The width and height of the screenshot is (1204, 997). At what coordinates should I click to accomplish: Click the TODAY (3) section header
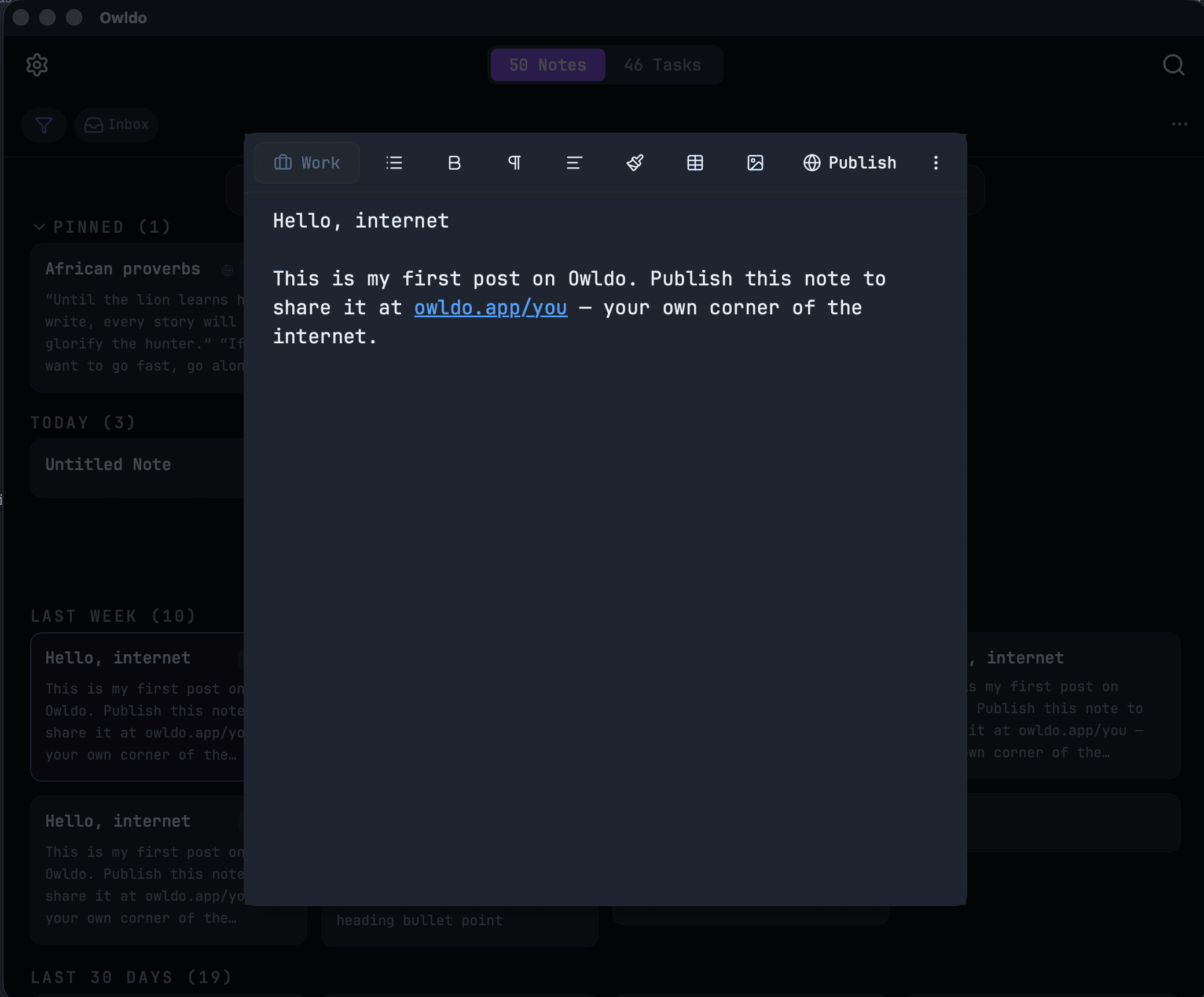[83, 423]
